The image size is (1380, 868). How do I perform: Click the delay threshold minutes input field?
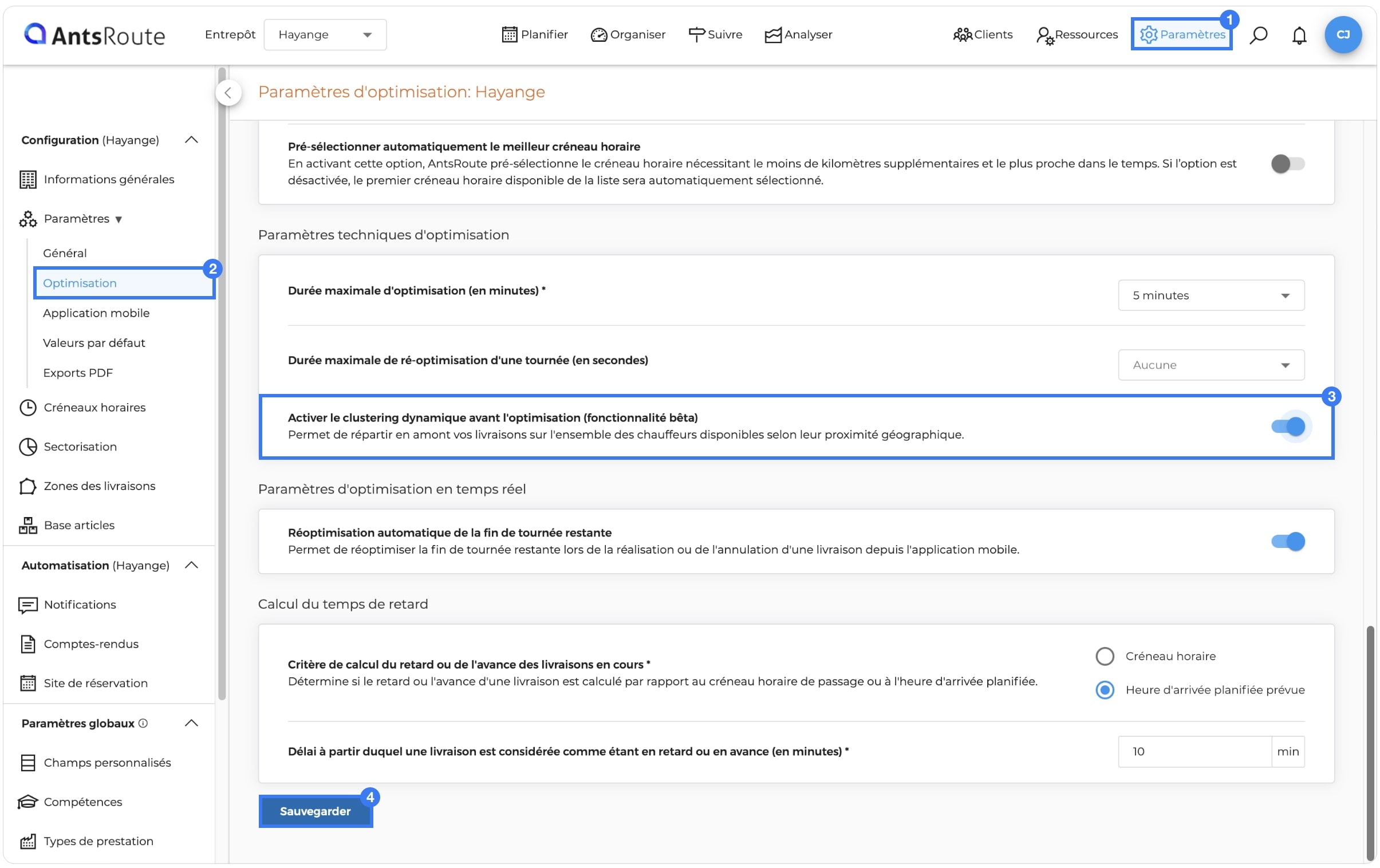[x=1194, y=752]
